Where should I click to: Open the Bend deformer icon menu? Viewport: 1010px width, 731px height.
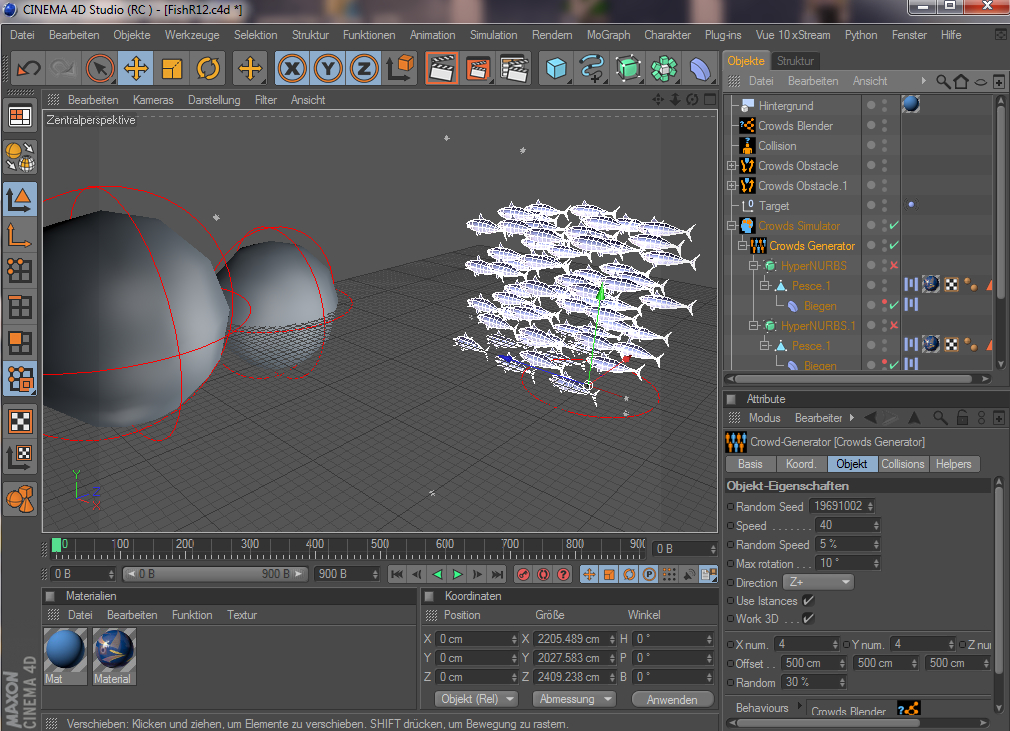coord(703,68)
